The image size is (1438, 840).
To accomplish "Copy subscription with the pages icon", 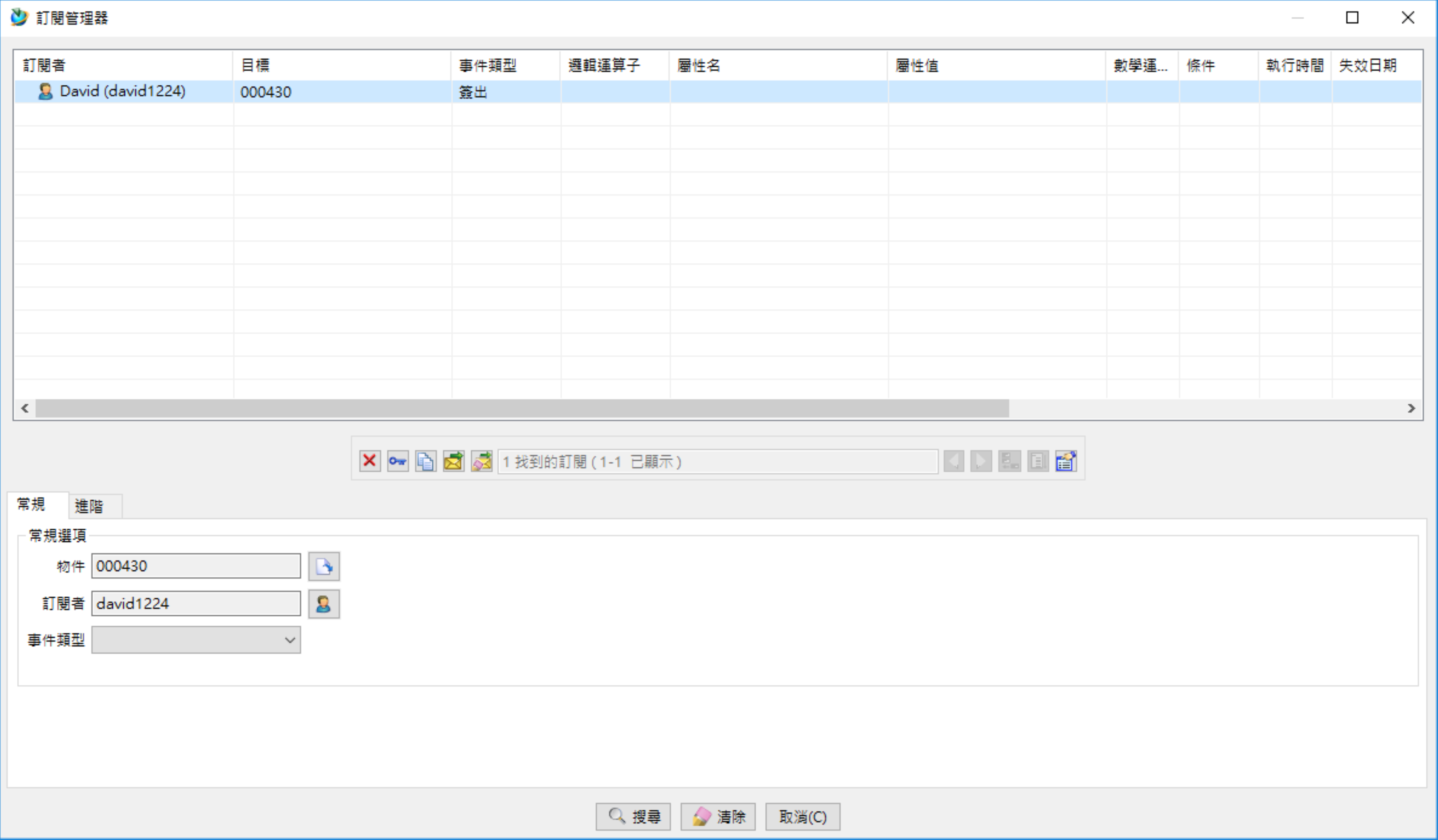I will (426, 461).
